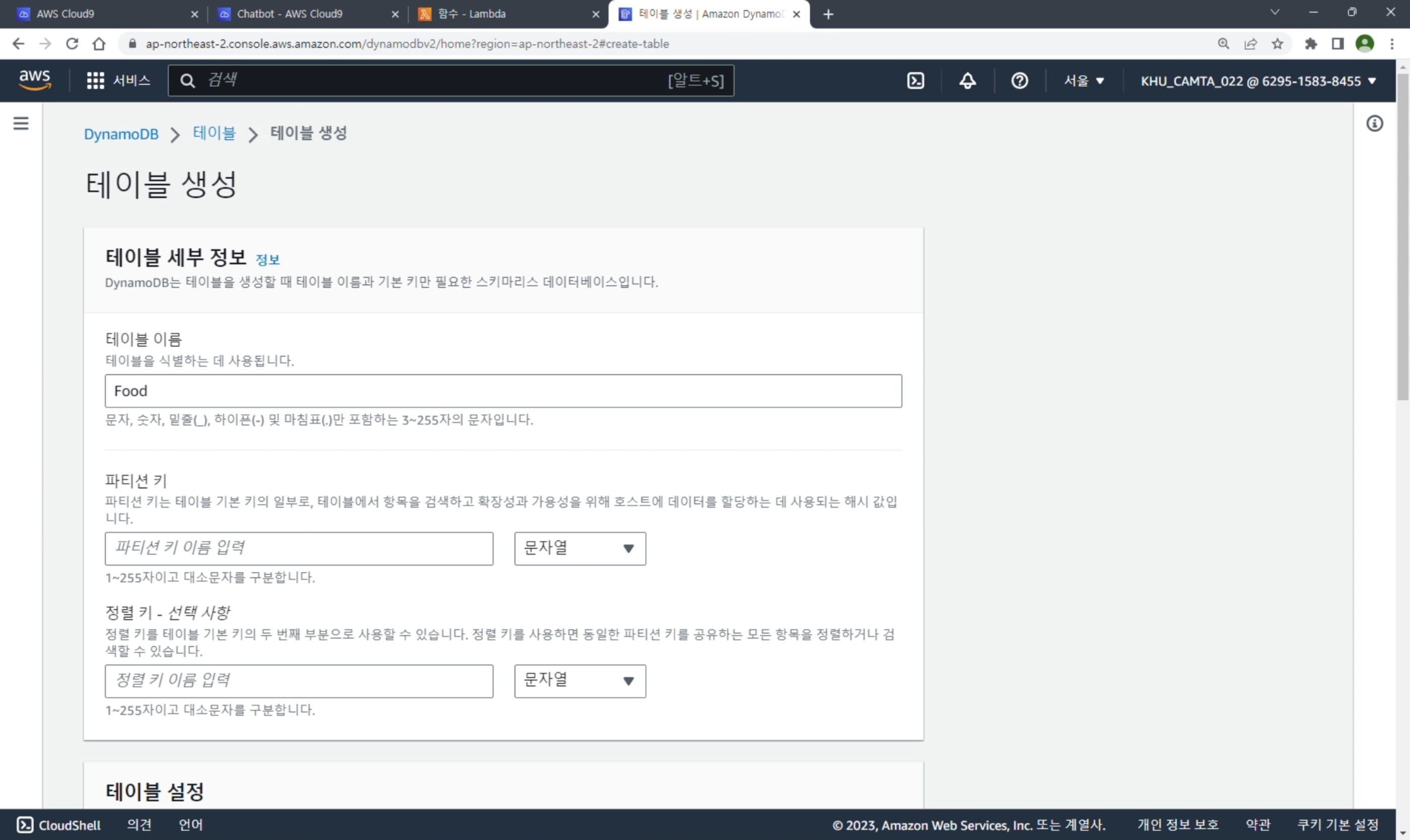The height and width of the screenshot is (840, 1410).
Task: Open the partition key 문자열 type dropdown
Action: (x=580, y=548)
